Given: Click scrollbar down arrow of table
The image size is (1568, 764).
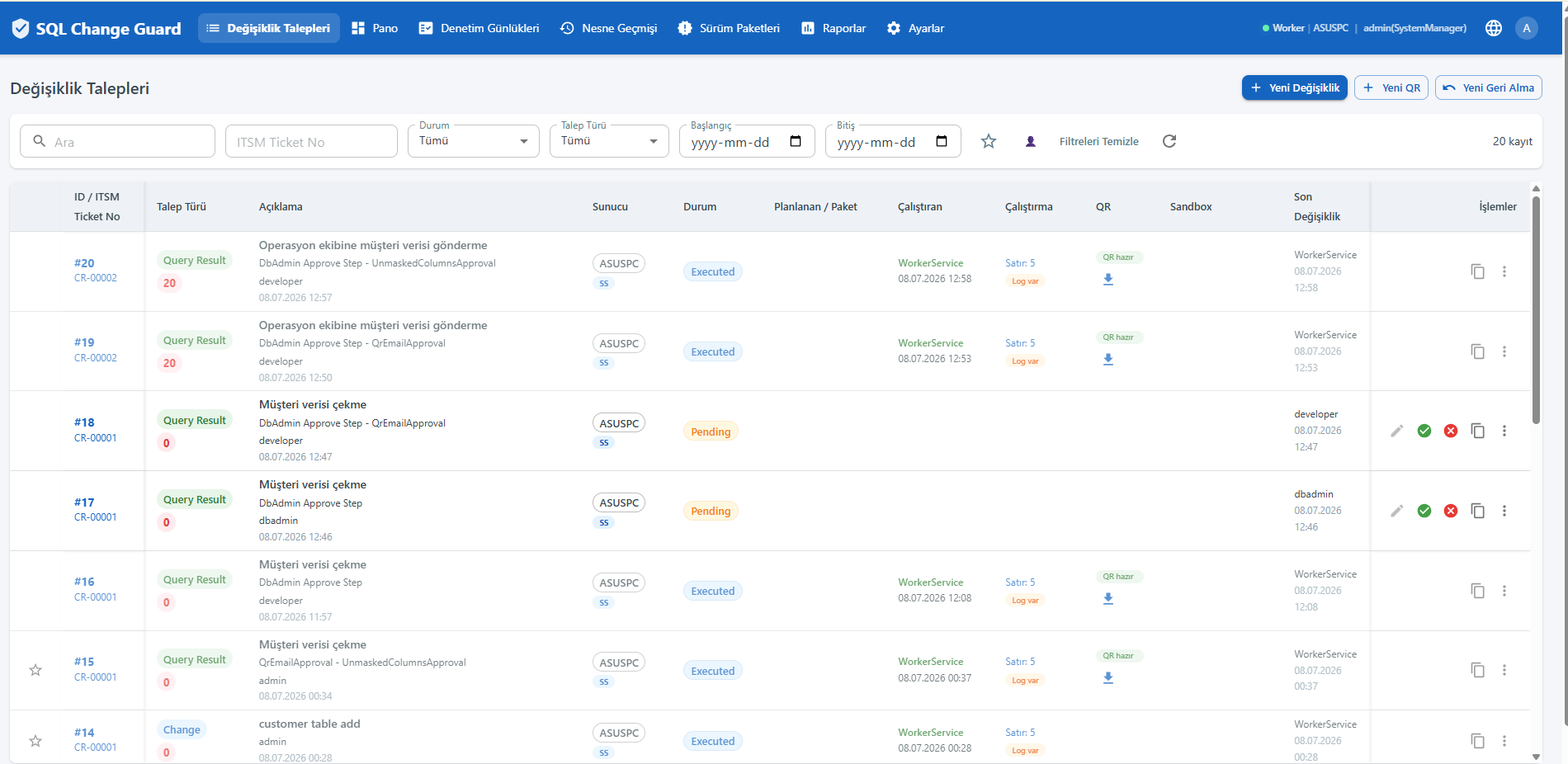Looking at the screenshot, I should click(1536, 757).
